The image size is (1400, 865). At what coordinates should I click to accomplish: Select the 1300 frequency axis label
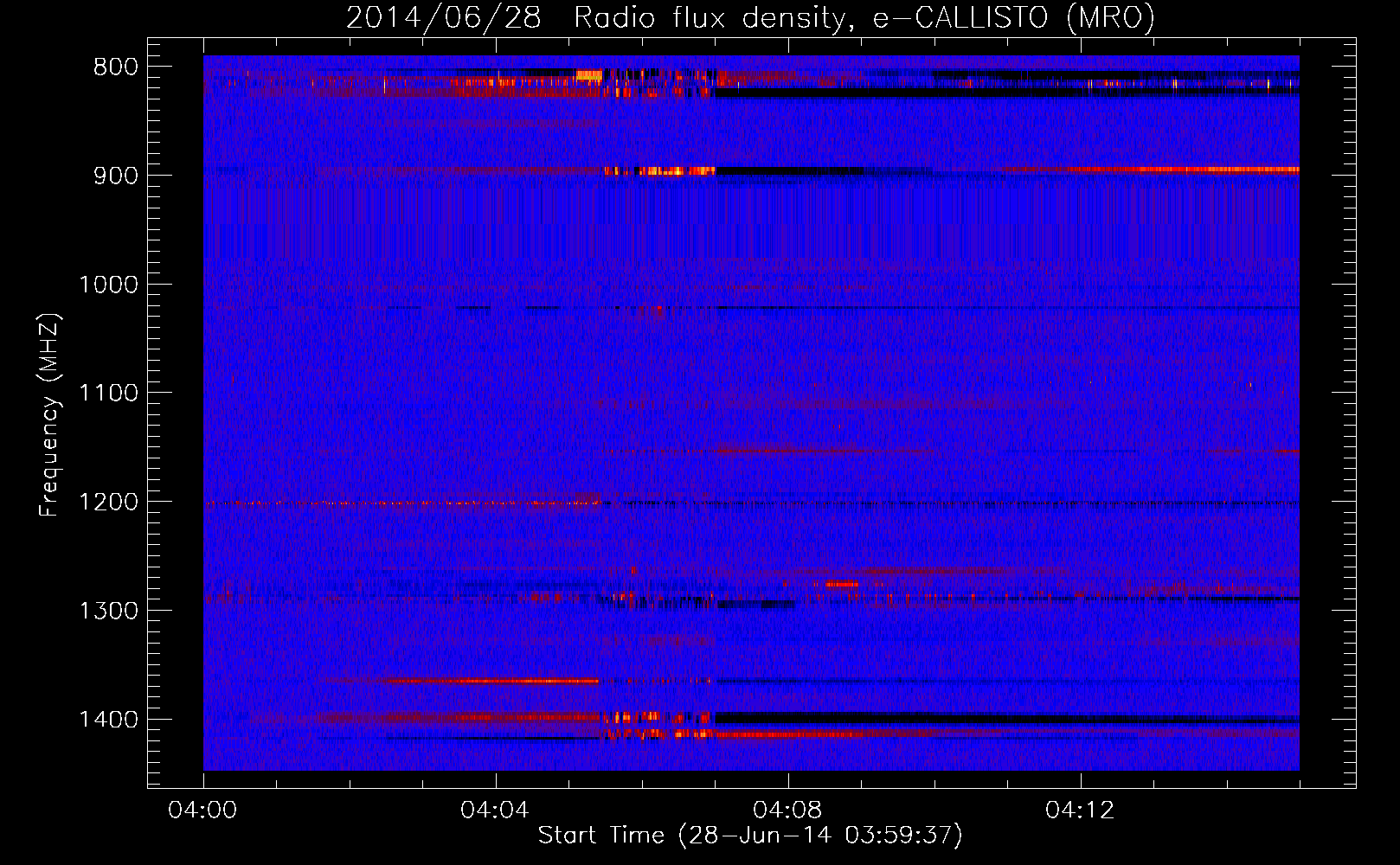(108, 611)
